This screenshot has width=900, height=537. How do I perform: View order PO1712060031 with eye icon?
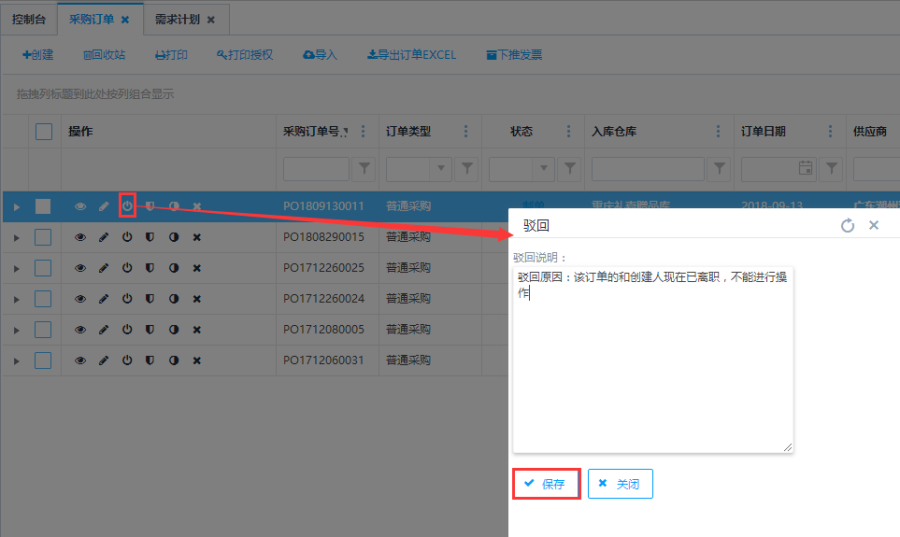[81, 360]
